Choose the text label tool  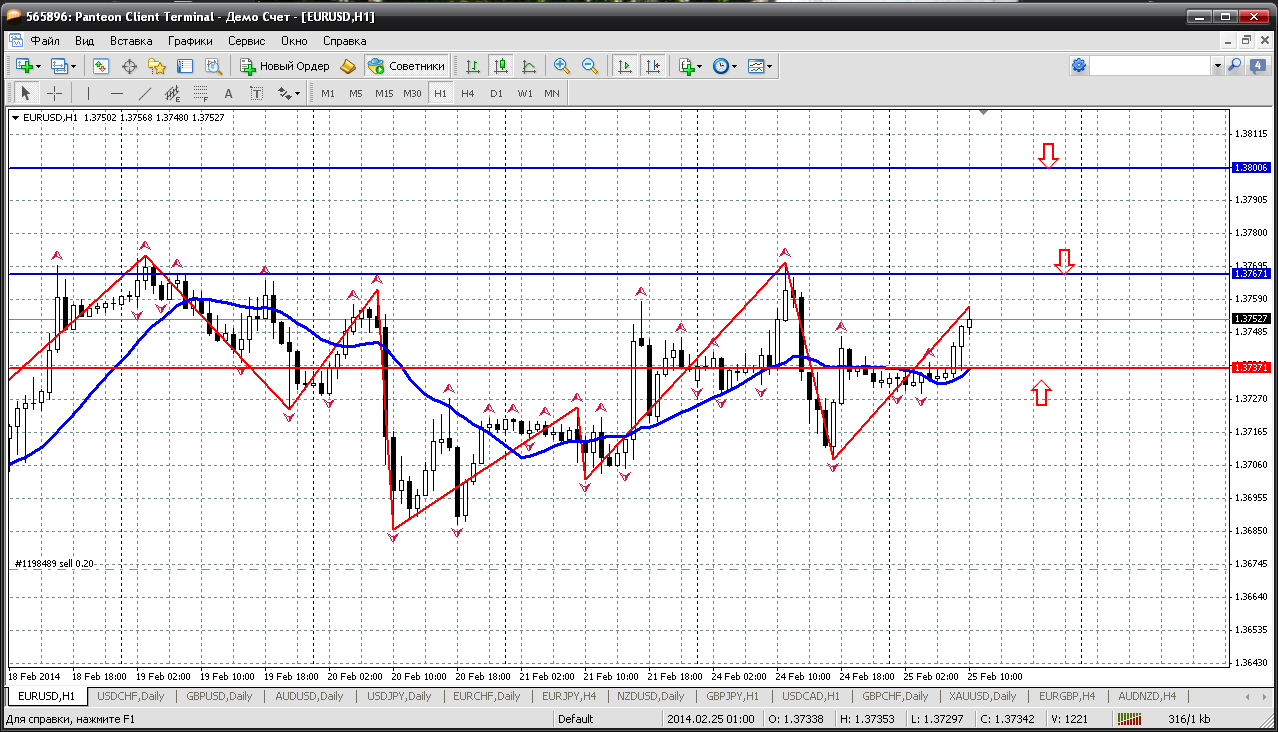[228, 93]
